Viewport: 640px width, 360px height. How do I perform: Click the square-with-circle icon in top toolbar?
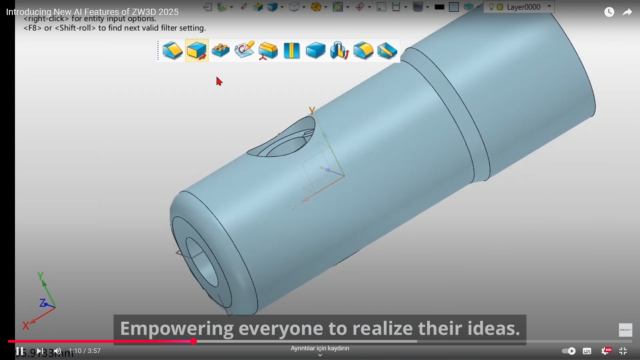coord(338,7)
